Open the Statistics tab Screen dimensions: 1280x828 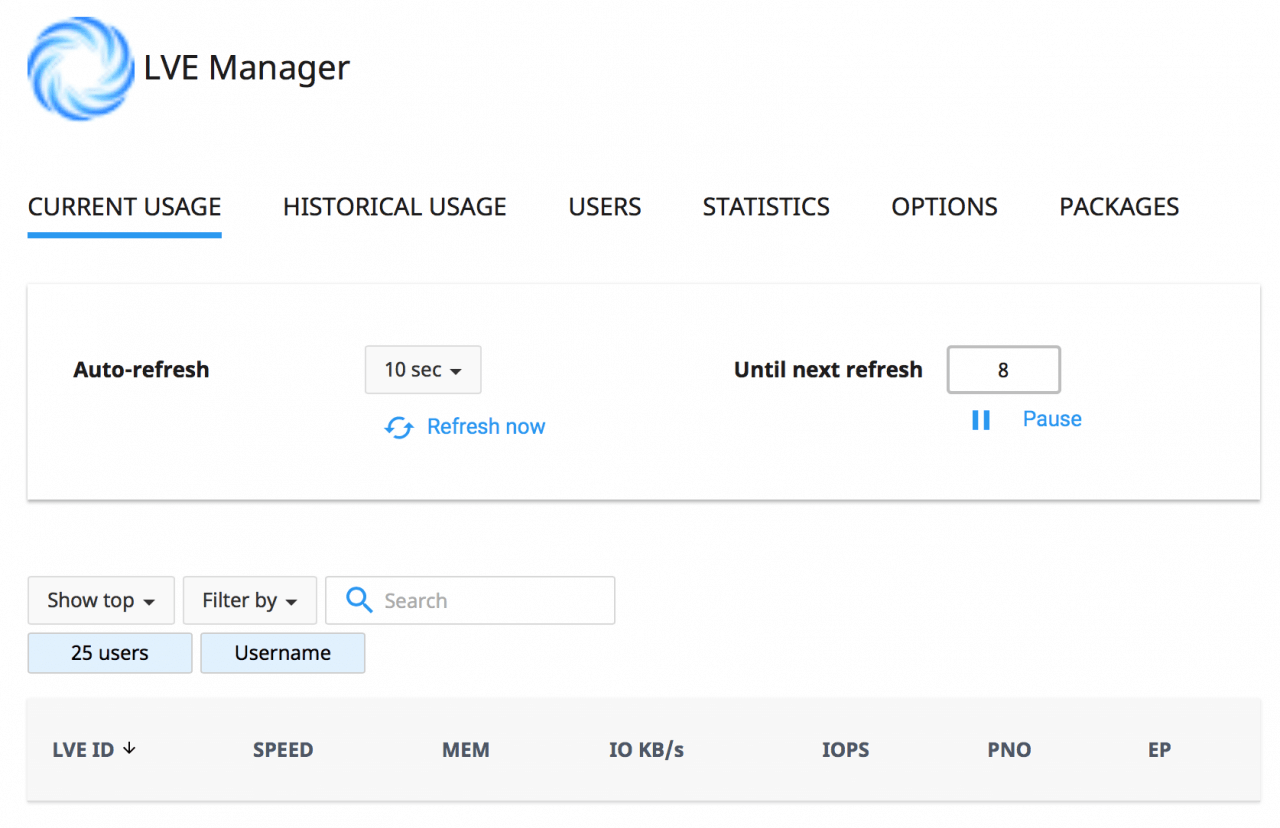pyautogui.click(x=766, y=207)
